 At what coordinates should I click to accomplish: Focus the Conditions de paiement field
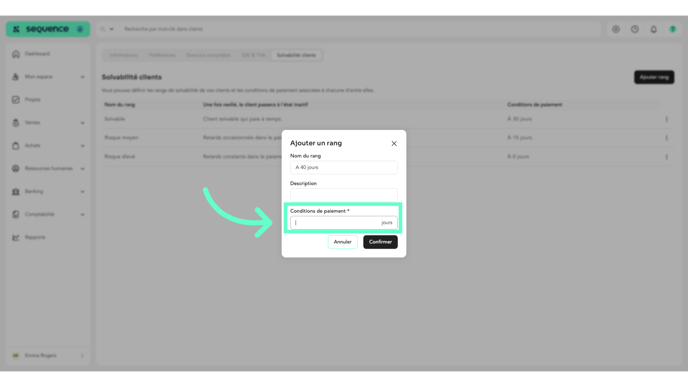pos(344,222)
